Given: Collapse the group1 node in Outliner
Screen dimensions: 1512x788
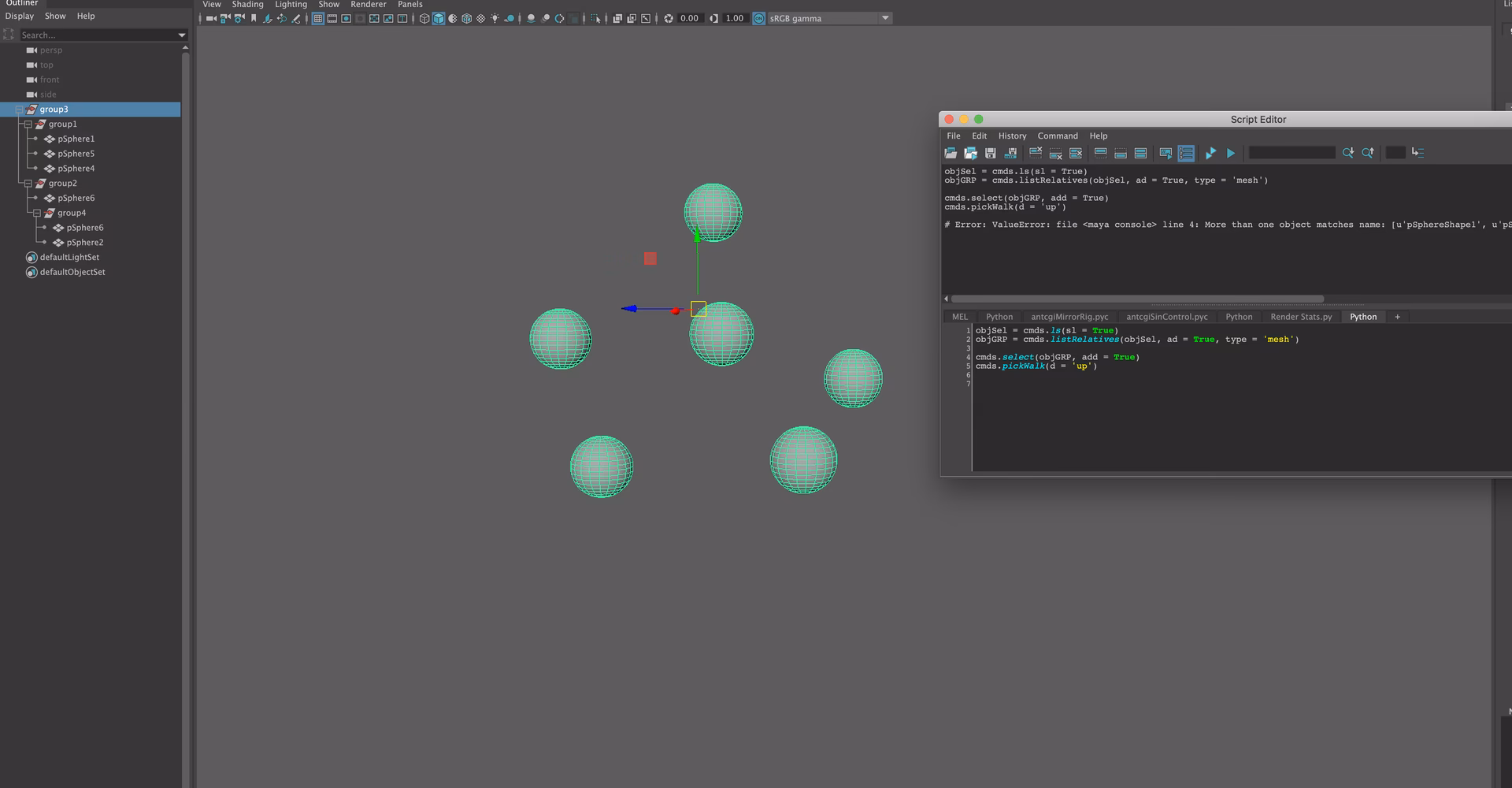Looking at the screenshot, I should [x=28, y=125].
